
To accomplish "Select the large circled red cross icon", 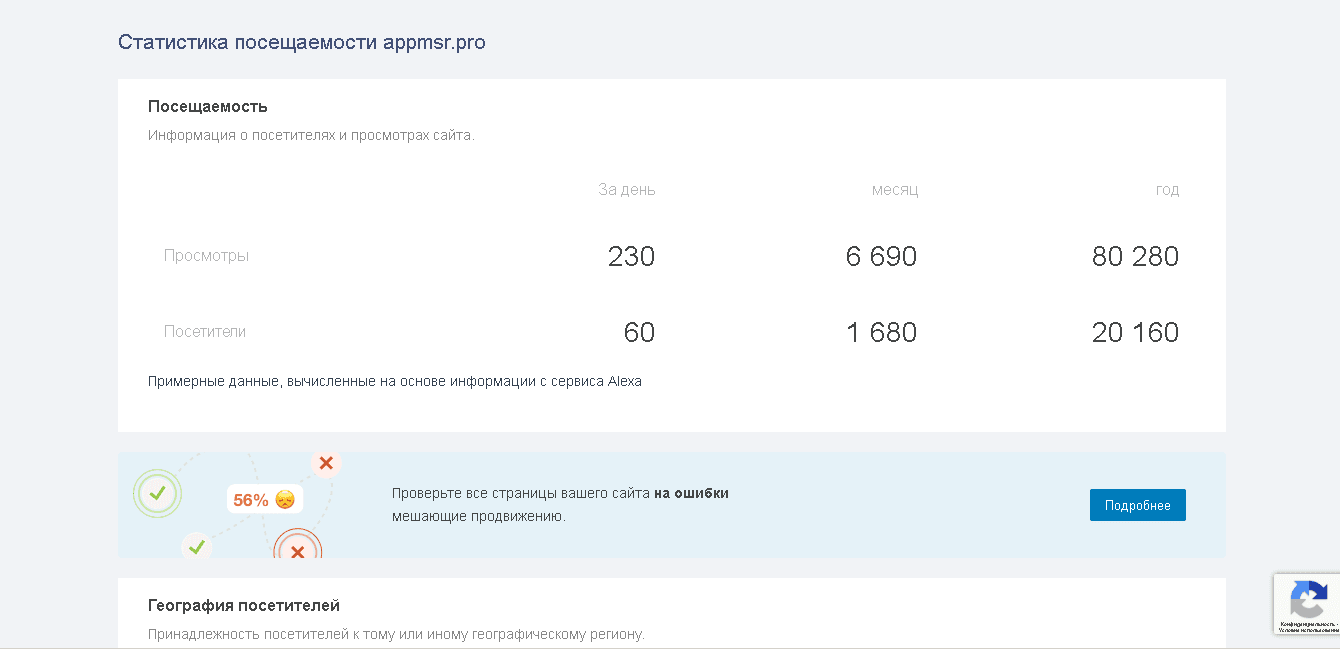I will pos(296,550).
